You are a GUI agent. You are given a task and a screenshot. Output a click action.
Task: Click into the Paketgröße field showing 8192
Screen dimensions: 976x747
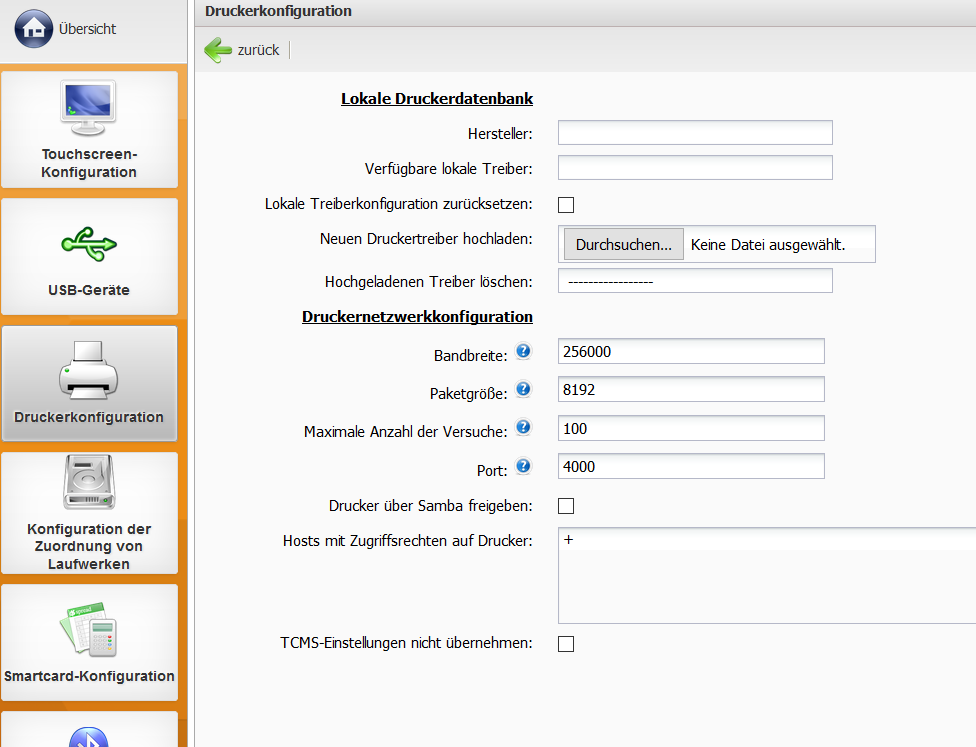coord(691,389)
